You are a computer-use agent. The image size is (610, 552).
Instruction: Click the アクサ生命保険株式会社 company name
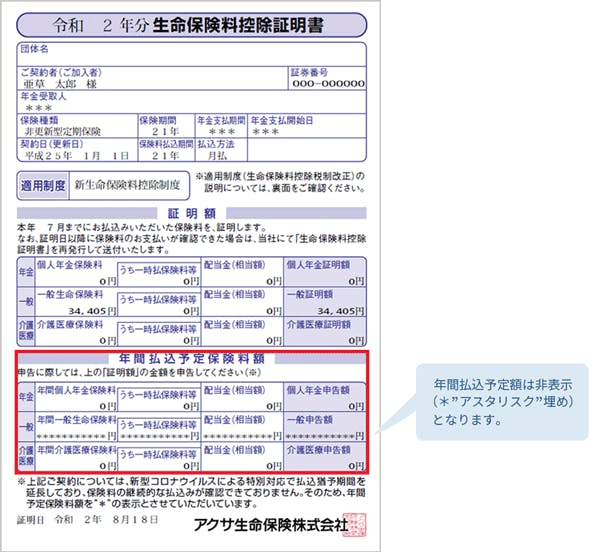pos(271,525)
